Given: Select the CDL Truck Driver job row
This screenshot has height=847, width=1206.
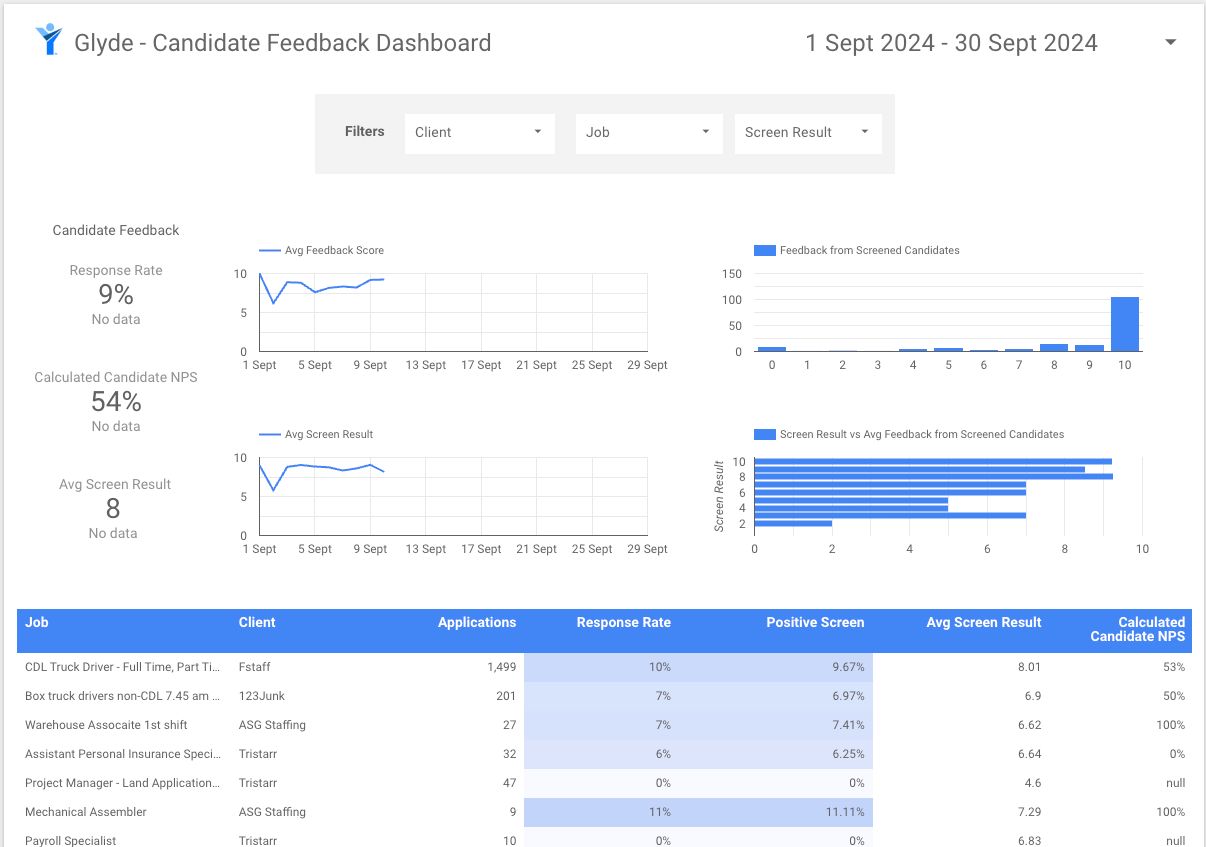Looking at the screenshot, I should click(122, 667).
